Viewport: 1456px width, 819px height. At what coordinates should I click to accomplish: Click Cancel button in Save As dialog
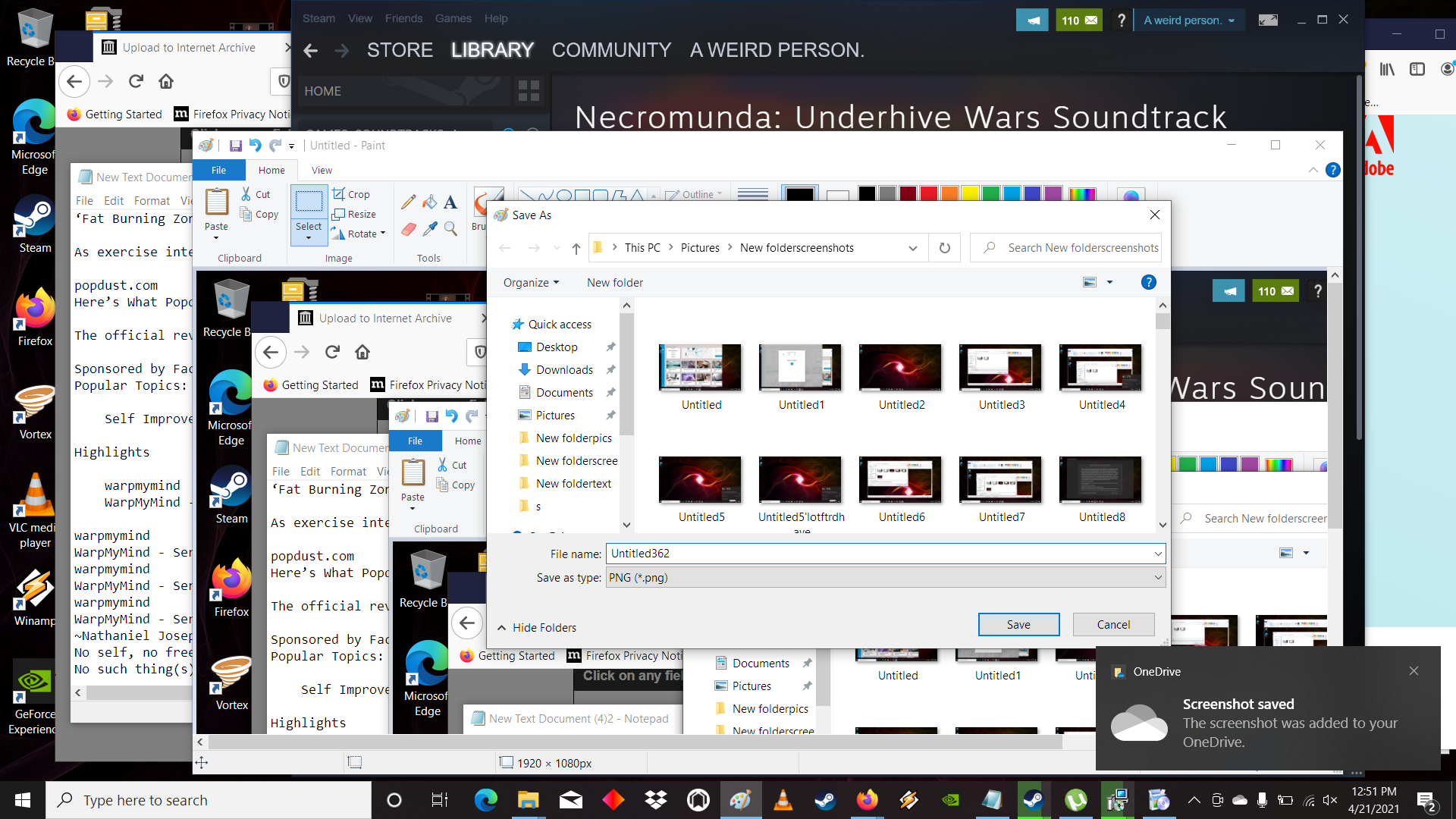(1113, 624)
